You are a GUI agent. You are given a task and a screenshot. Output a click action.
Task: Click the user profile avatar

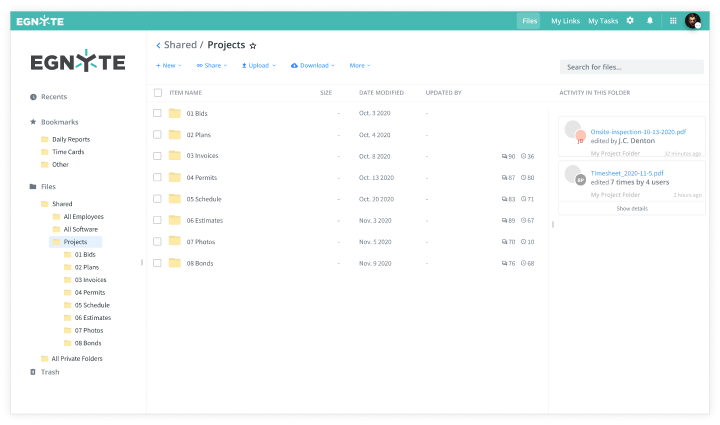pos(692,20)
